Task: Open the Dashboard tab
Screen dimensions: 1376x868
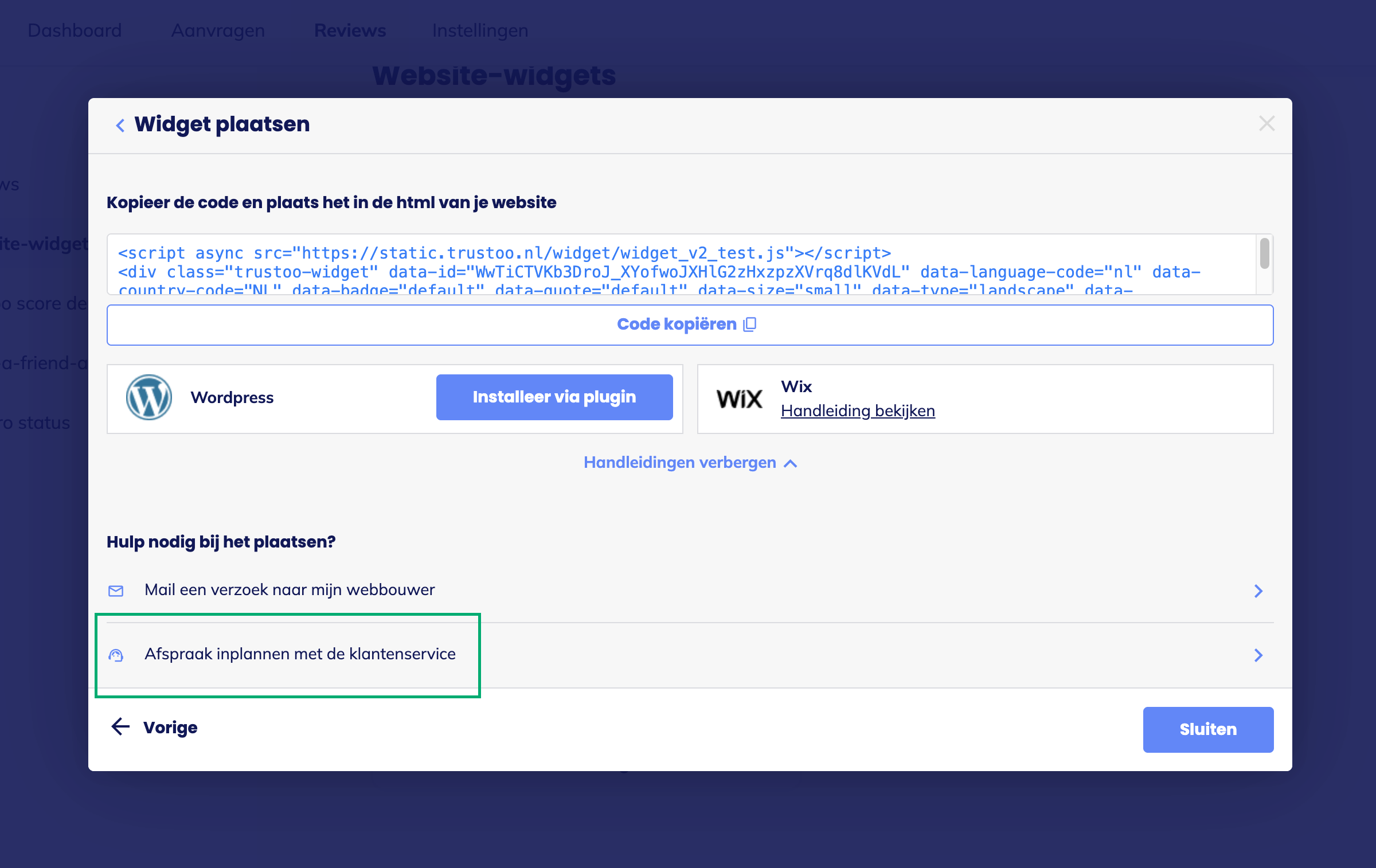Action: (75, 30)
